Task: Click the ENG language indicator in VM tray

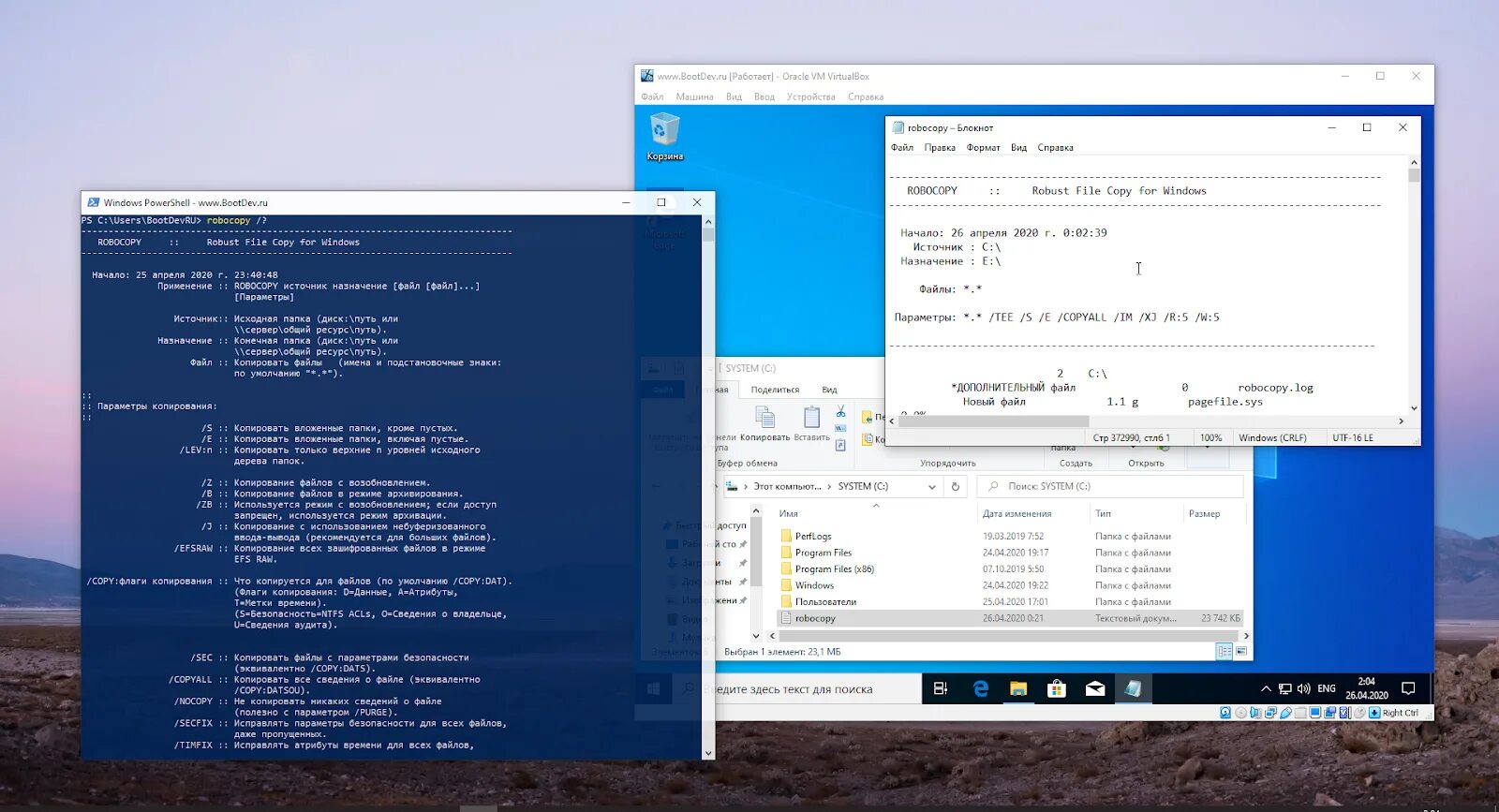Action: click(x=1327, y=689)
